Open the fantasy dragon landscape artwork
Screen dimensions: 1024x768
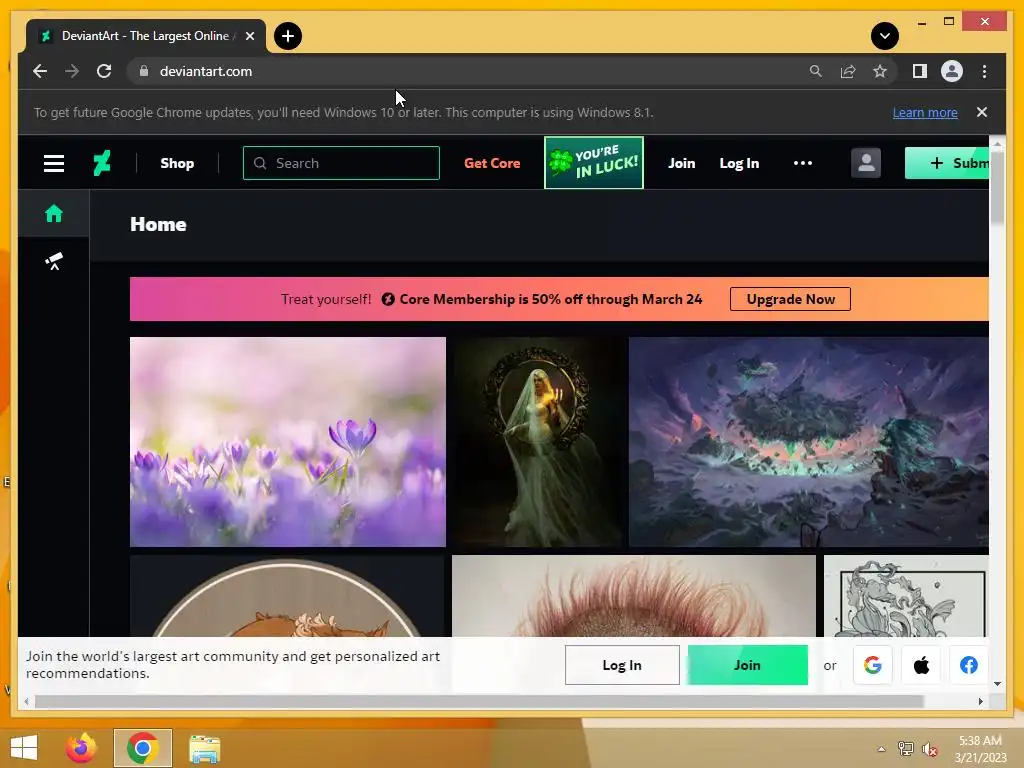click(808, 441)
